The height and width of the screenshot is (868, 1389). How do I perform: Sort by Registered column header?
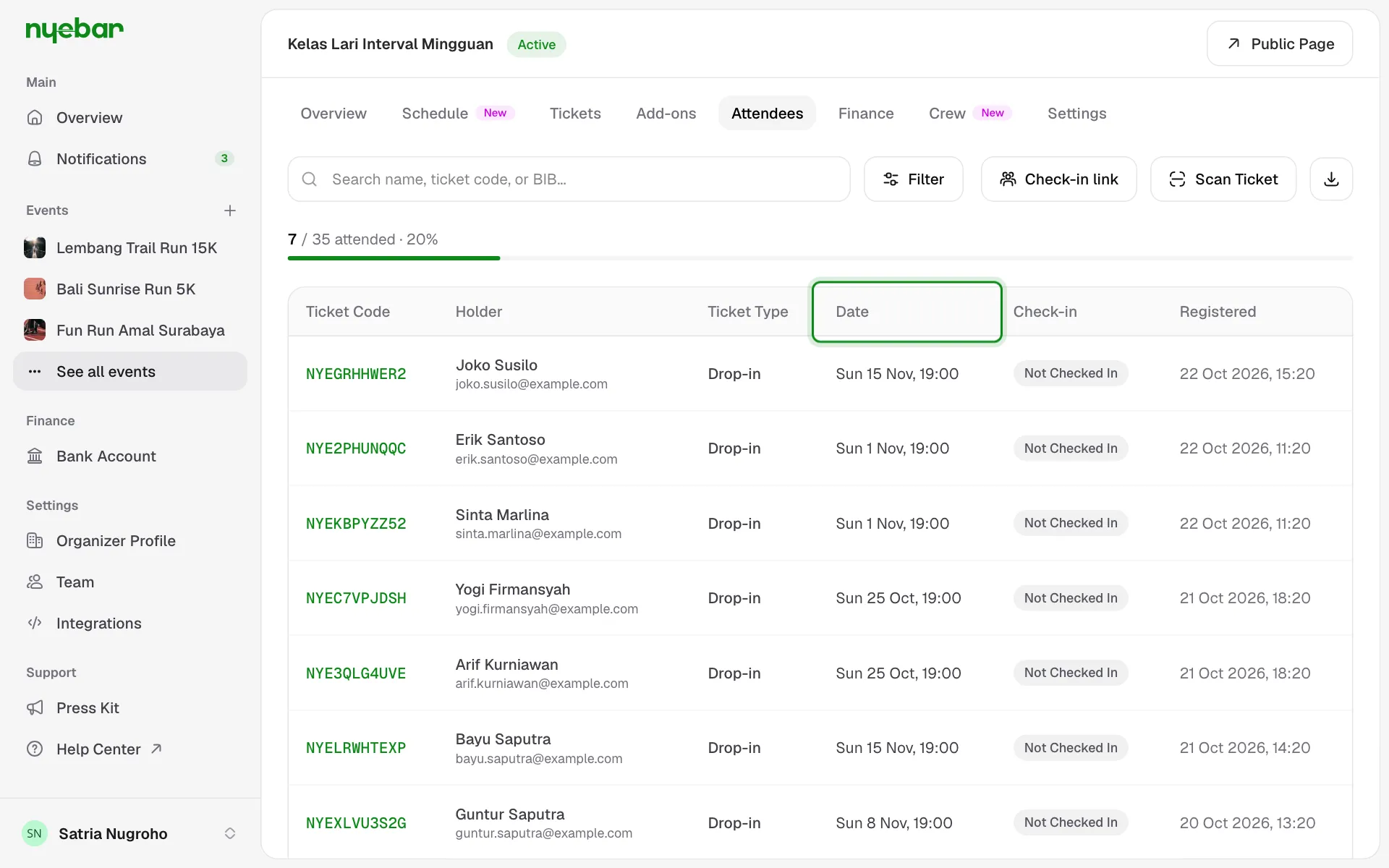tap(1218, 312)
